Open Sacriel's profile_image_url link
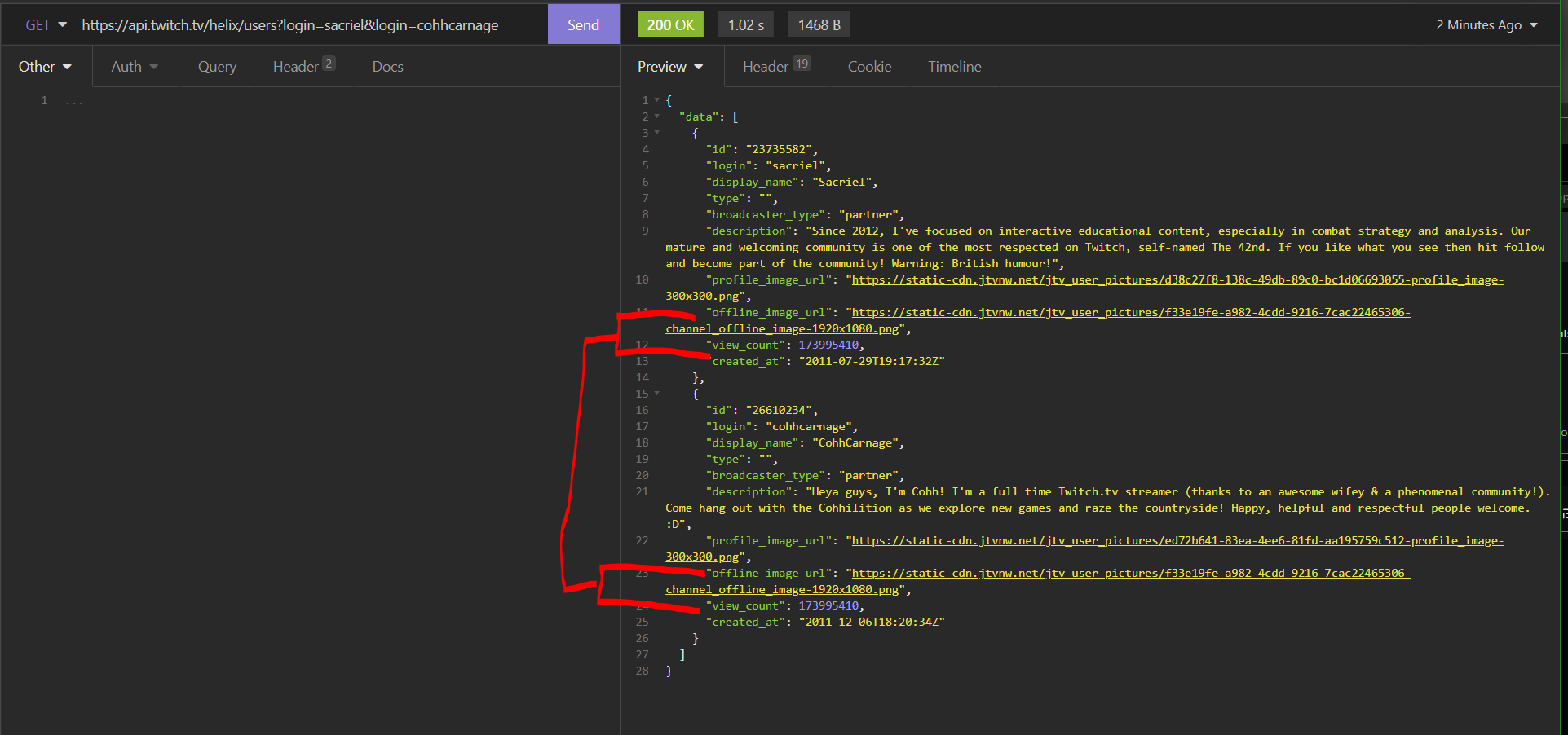The height and width of the screenshot is (735, 1568). [x=1177, y=279]
